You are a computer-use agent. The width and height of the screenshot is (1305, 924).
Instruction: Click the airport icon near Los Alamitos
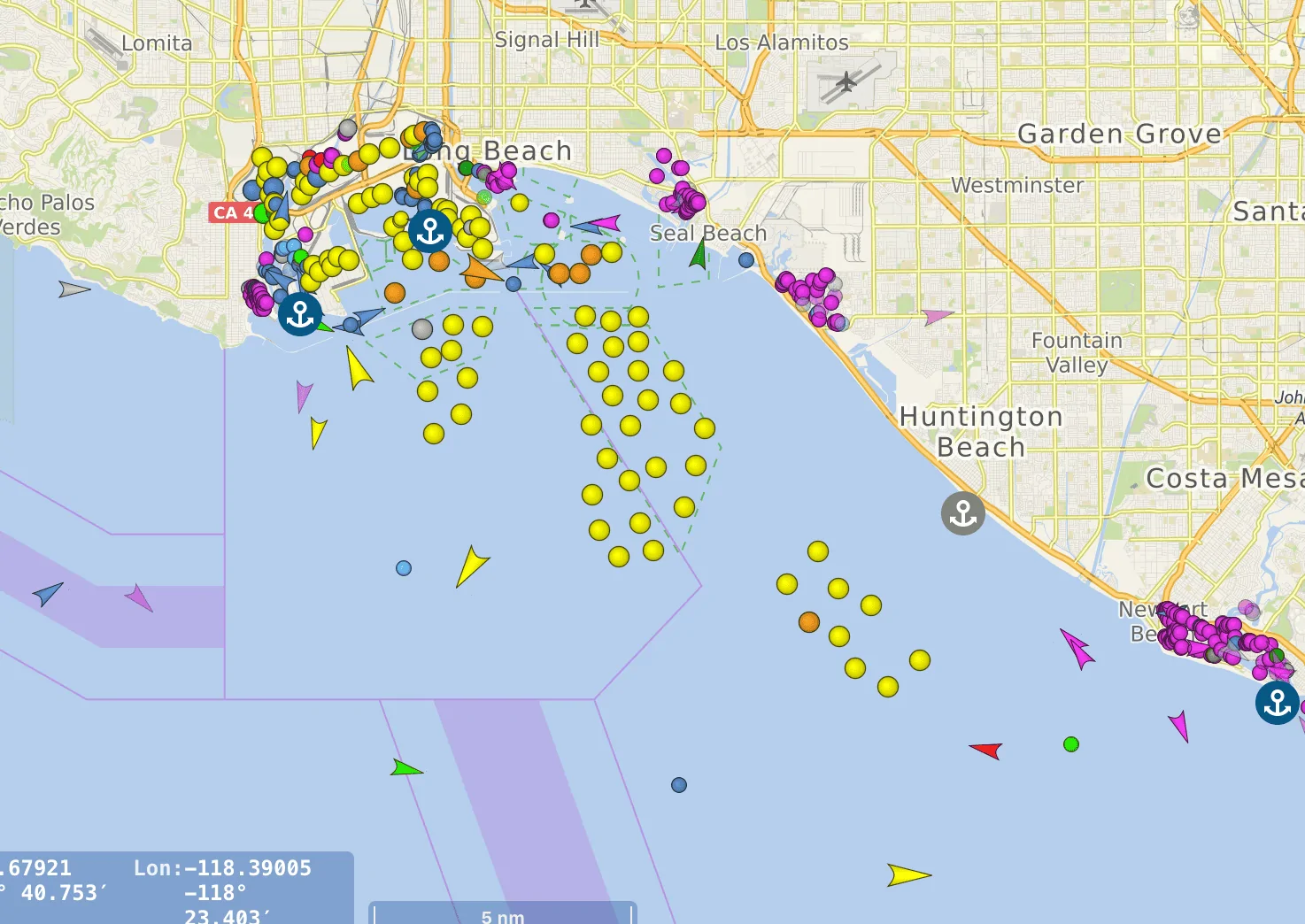point(847,82)
